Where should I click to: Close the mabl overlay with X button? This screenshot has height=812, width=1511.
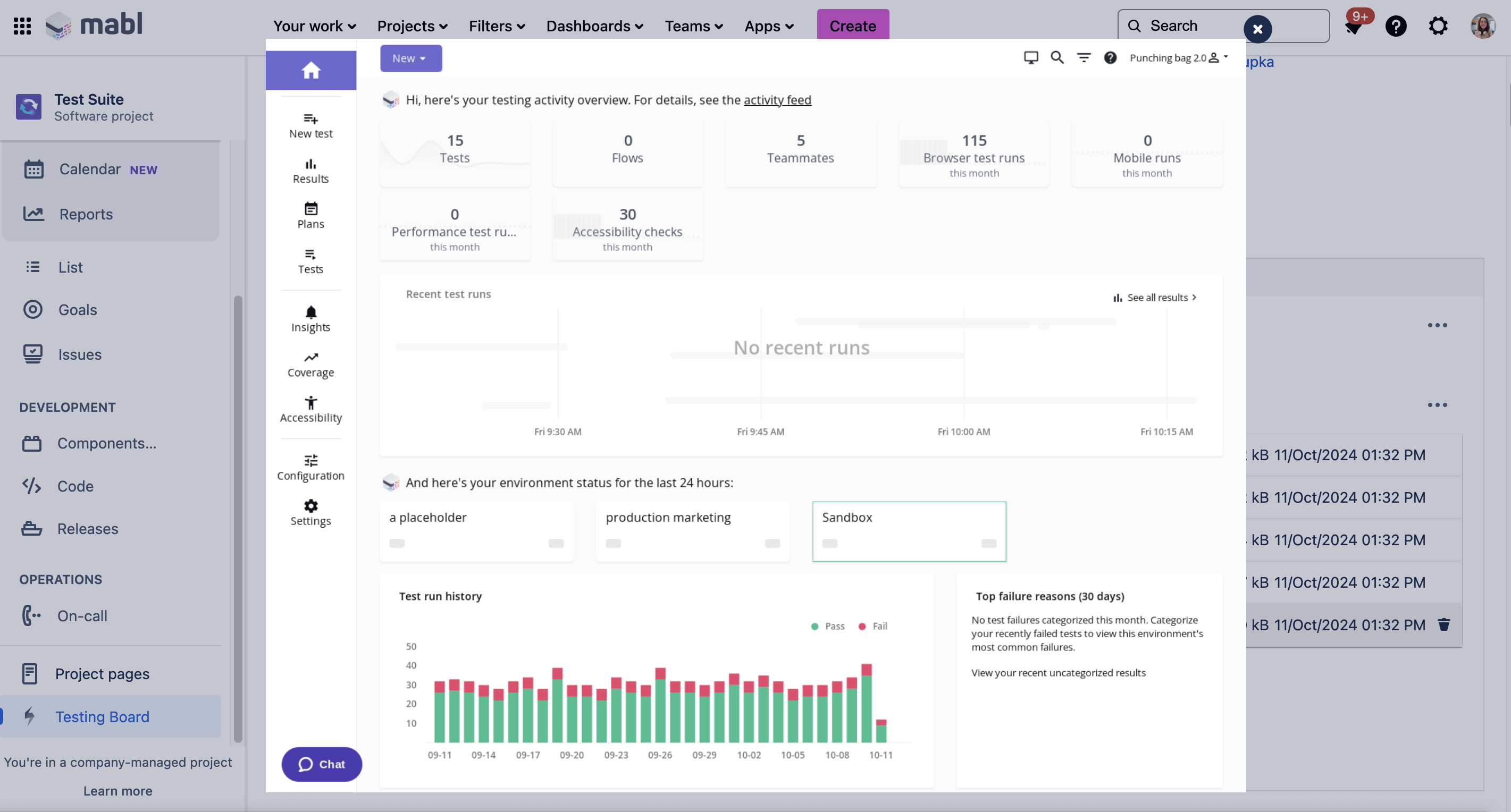coord(1257,29)
